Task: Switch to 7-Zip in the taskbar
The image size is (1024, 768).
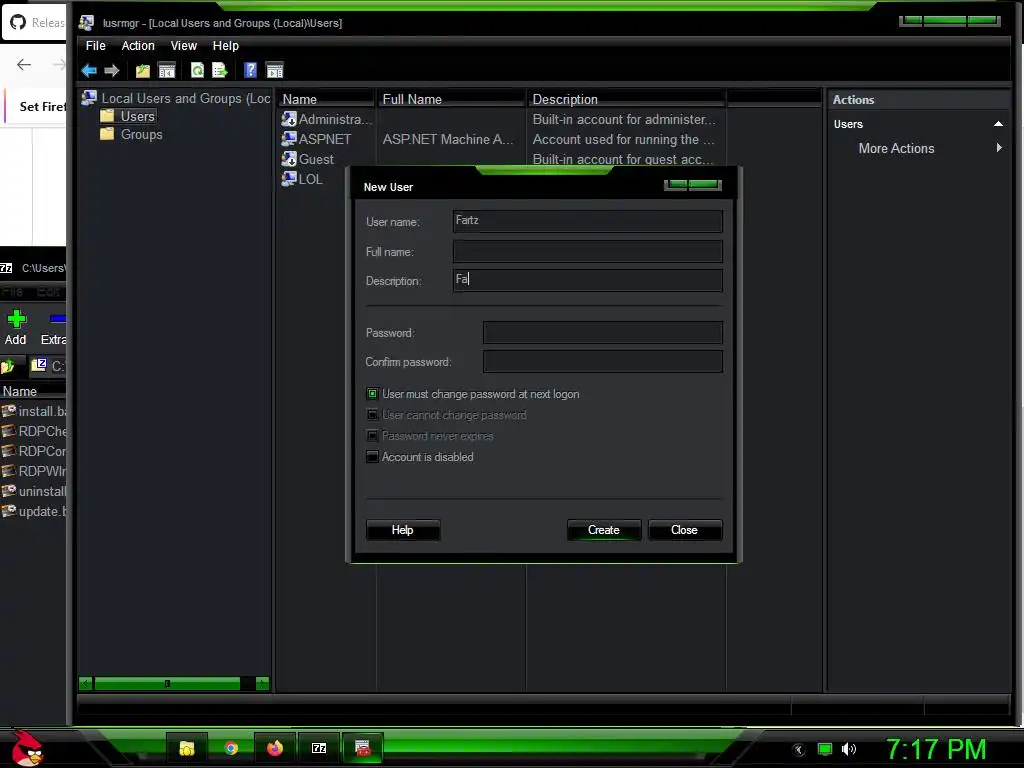Action: coord(319,748)
